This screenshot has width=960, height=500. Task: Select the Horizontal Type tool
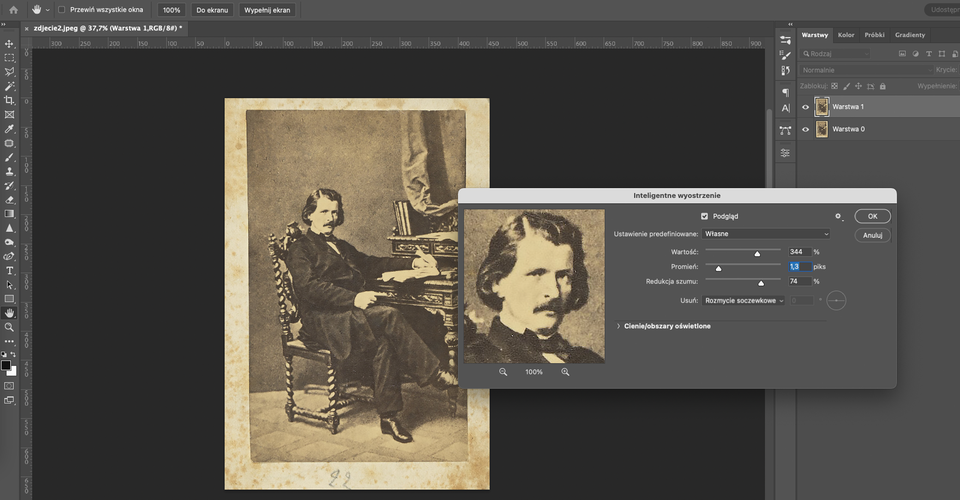9,271
